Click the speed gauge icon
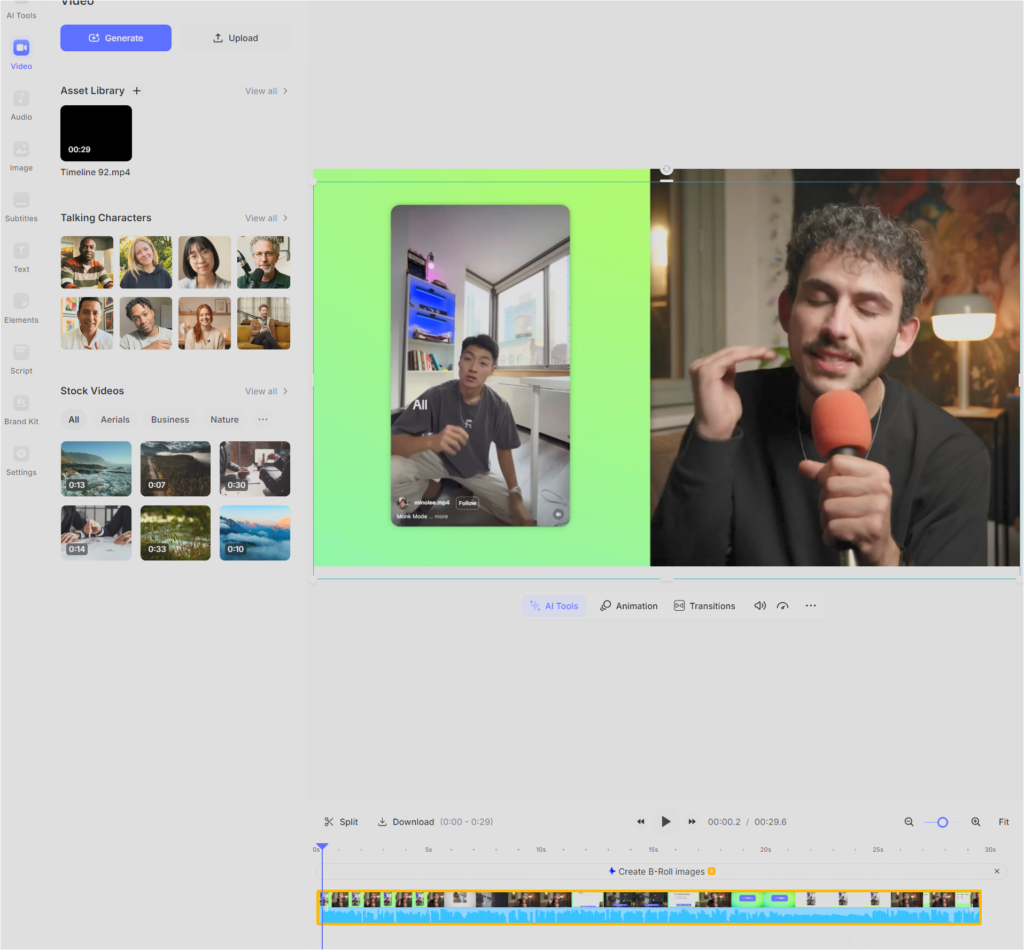Image resolution: width=1024 pixels, height=950 pixels. 783,606
